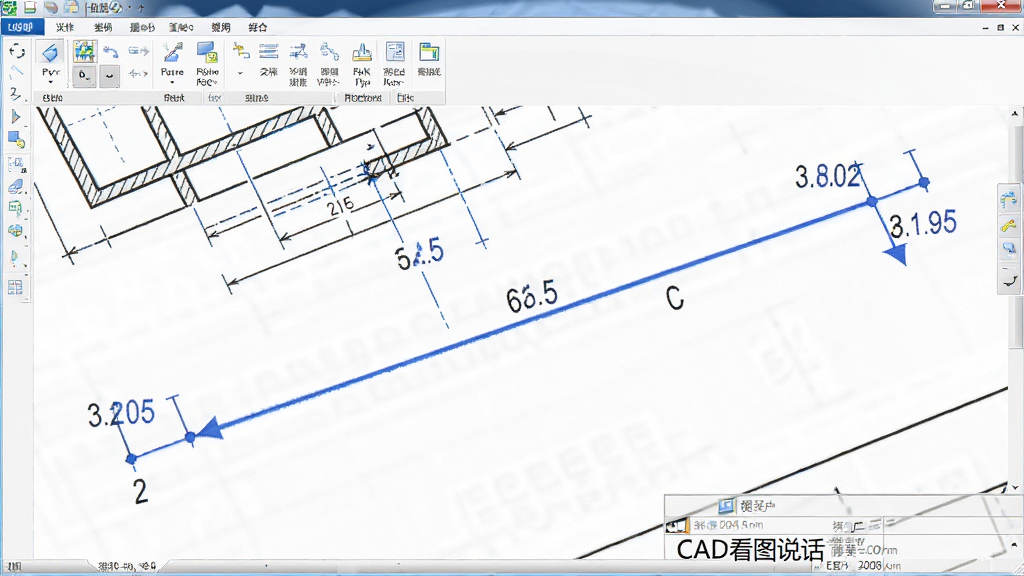This screenshot has height=576, width=1024.
Task: Click the dimension value 215 near the wall
Action: 340,206
